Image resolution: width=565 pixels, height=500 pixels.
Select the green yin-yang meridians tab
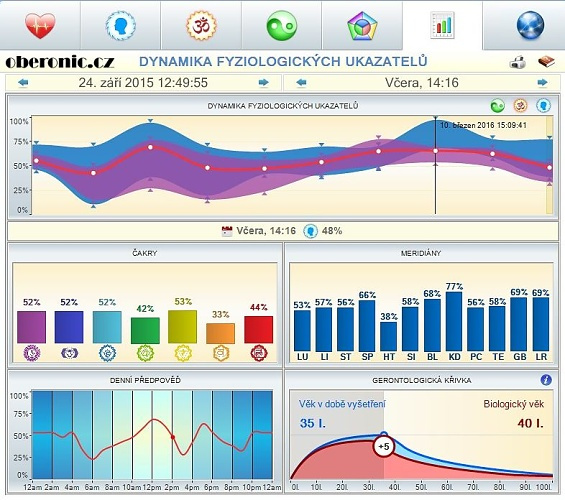(282, 26)
